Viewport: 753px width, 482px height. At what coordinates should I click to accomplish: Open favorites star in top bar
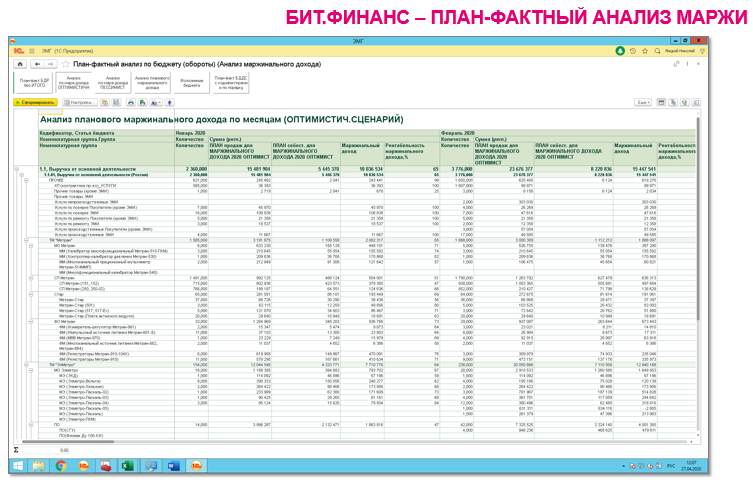(x=645, y=51)
